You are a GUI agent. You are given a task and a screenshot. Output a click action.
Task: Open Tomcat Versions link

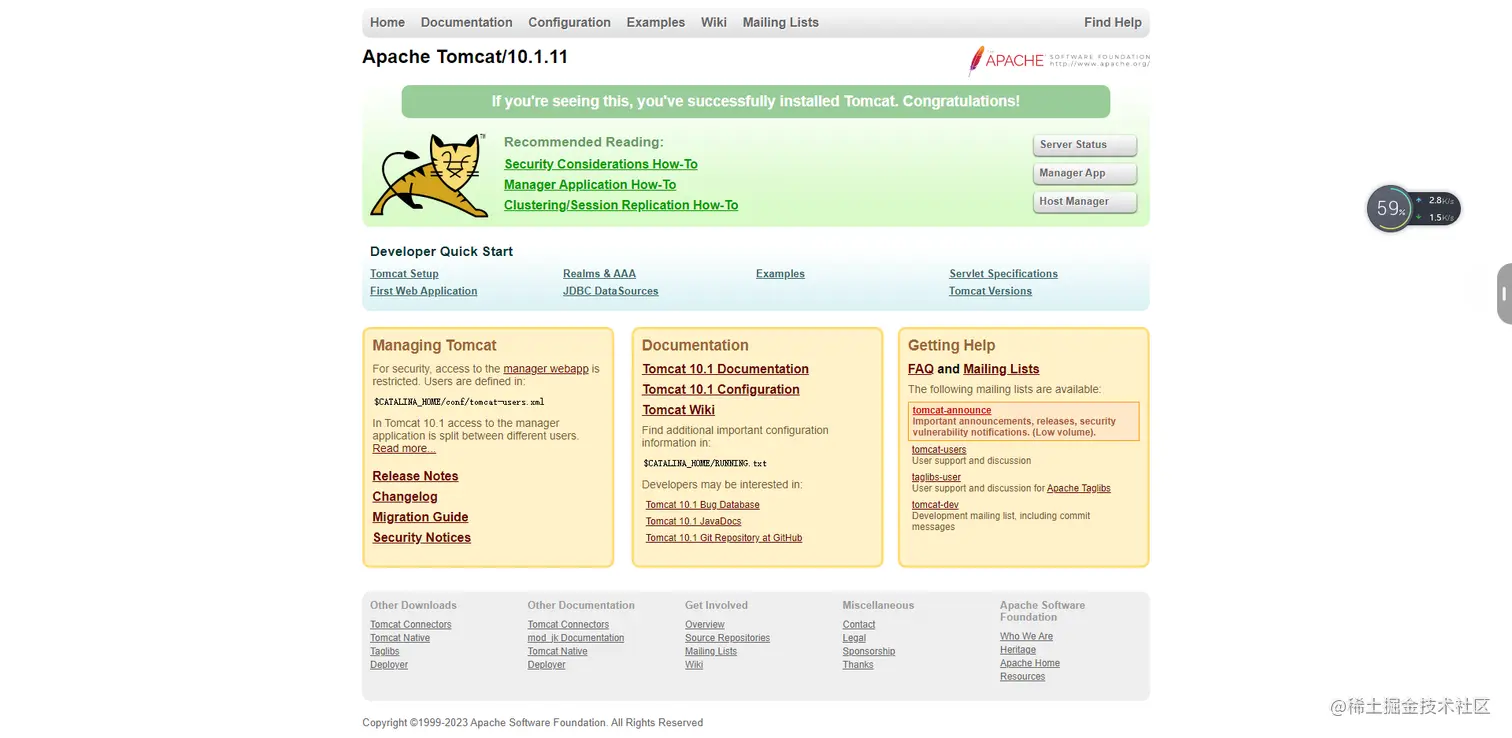click(990, 291)
